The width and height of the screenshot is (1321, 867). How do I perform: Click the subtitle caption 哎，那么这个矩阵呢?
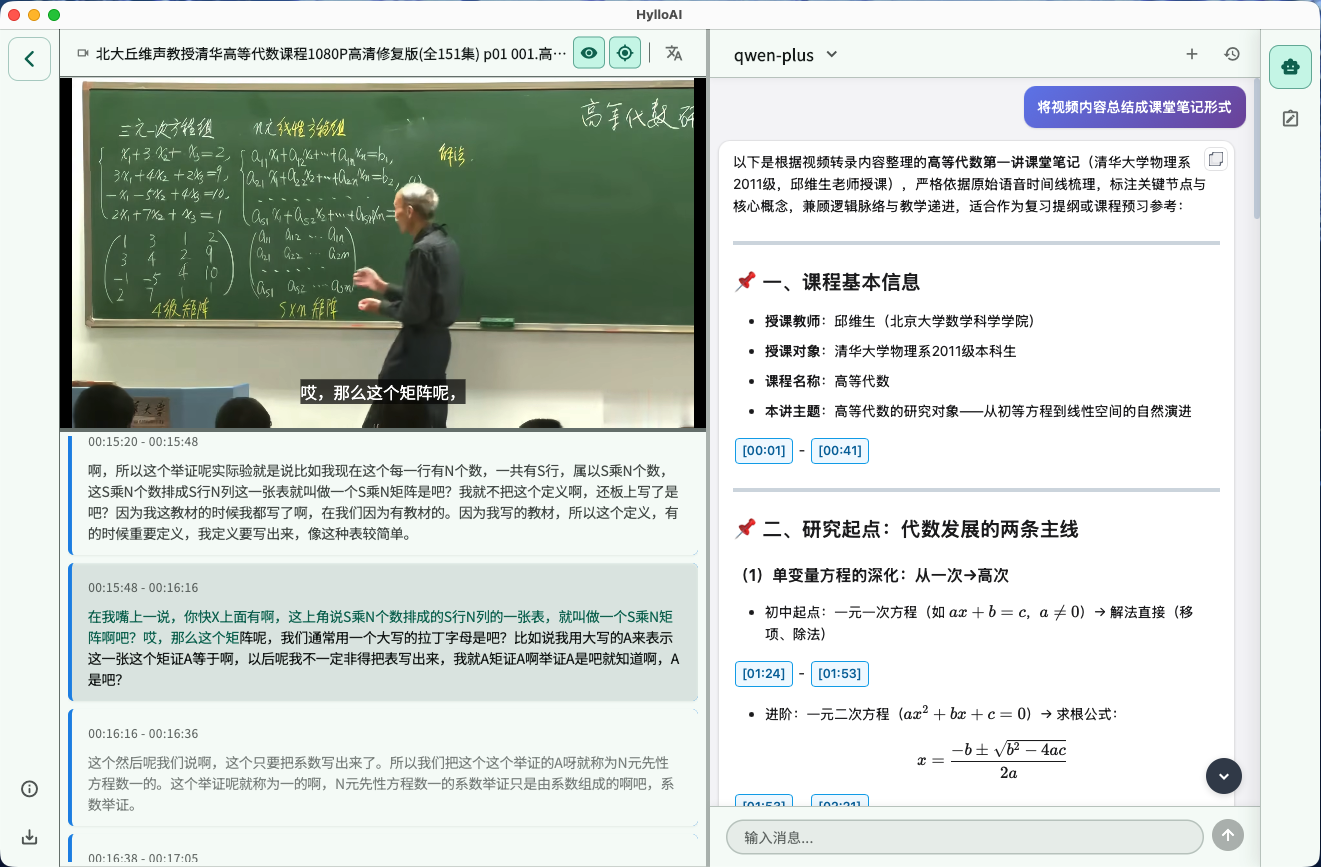coord(384,393)
